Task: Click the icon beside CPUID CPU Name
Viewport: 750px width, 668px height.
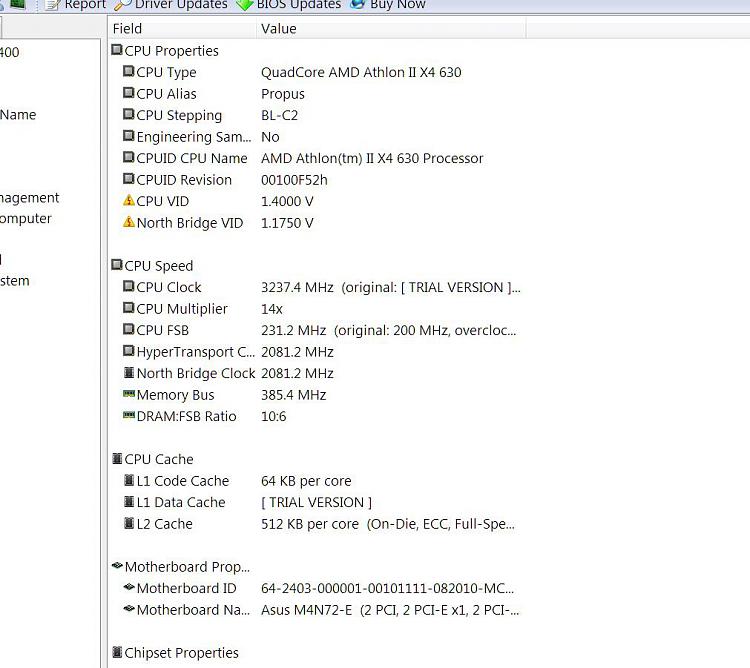Action: click(128, 157)
